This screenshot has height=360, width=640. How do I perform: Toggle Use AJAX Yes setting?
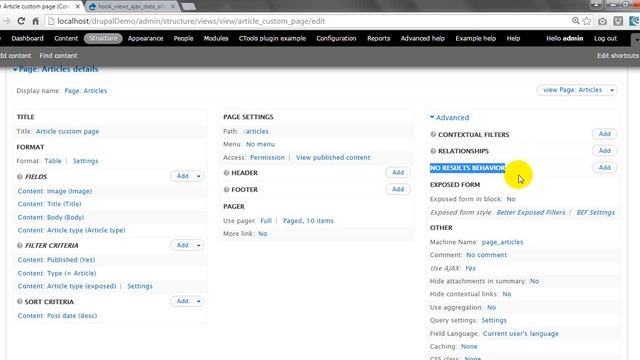pyautogui.click(x=470, y=268)
